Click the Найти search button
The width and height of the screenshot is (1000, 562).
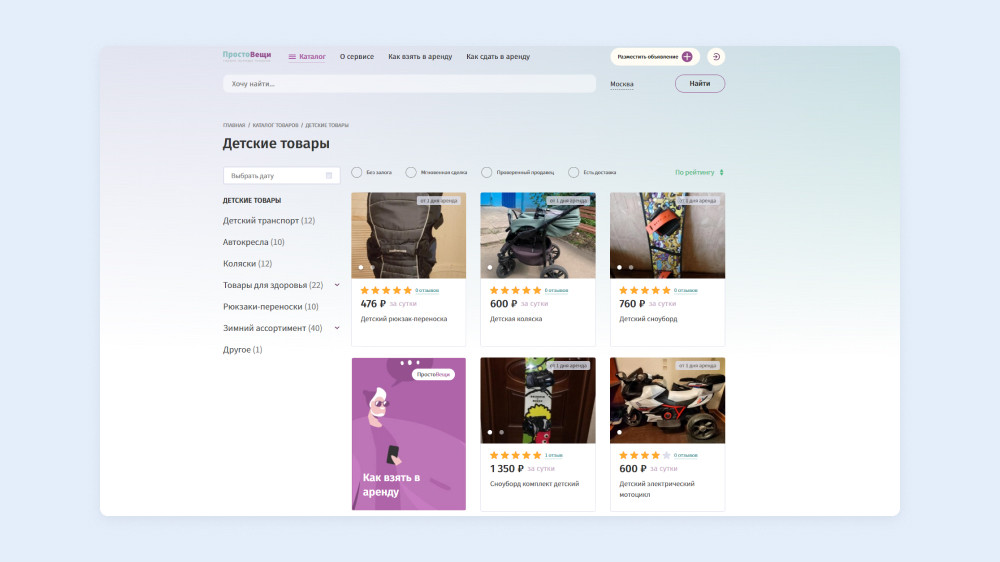tap(700, 84)
